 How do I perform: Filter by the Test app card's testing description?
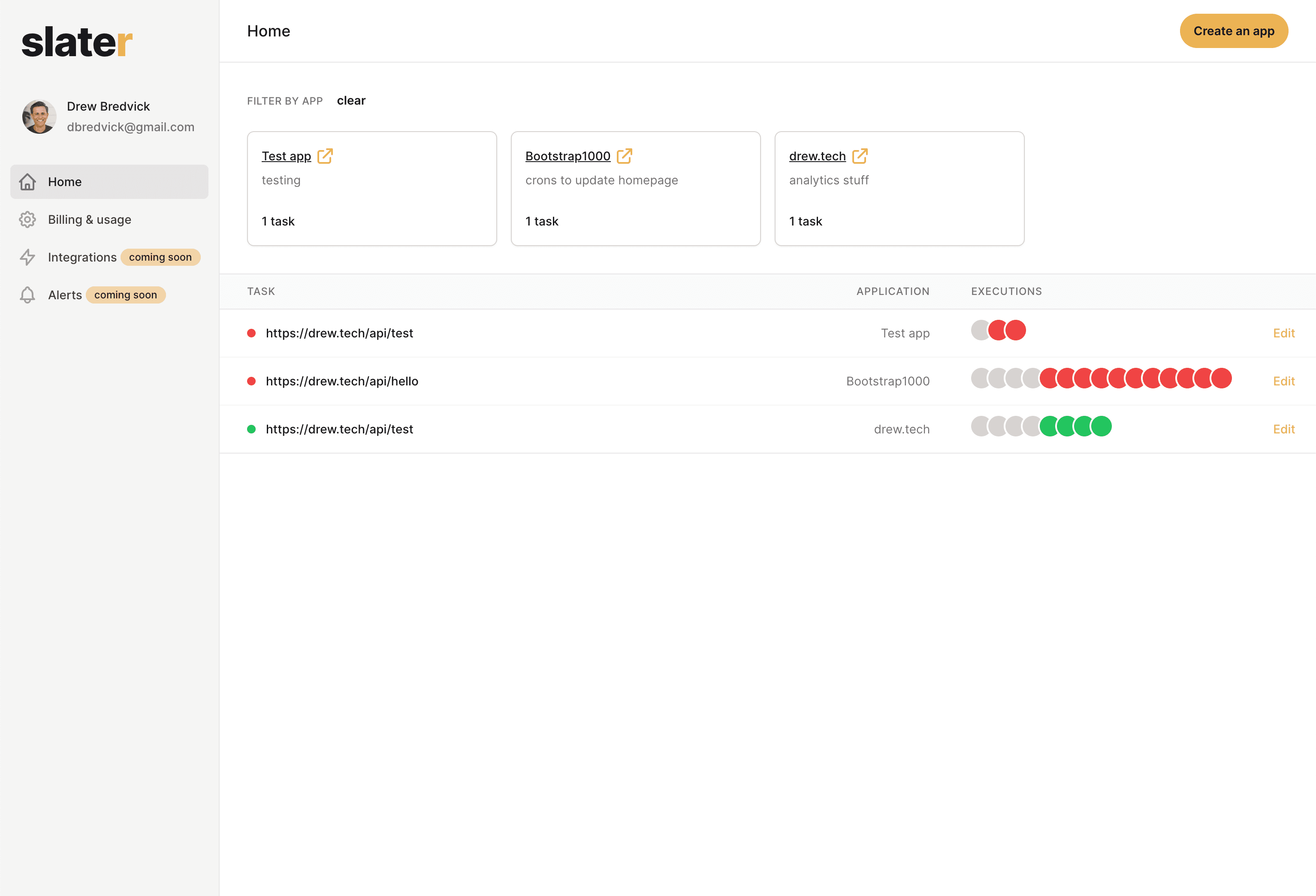pos(281,180)
